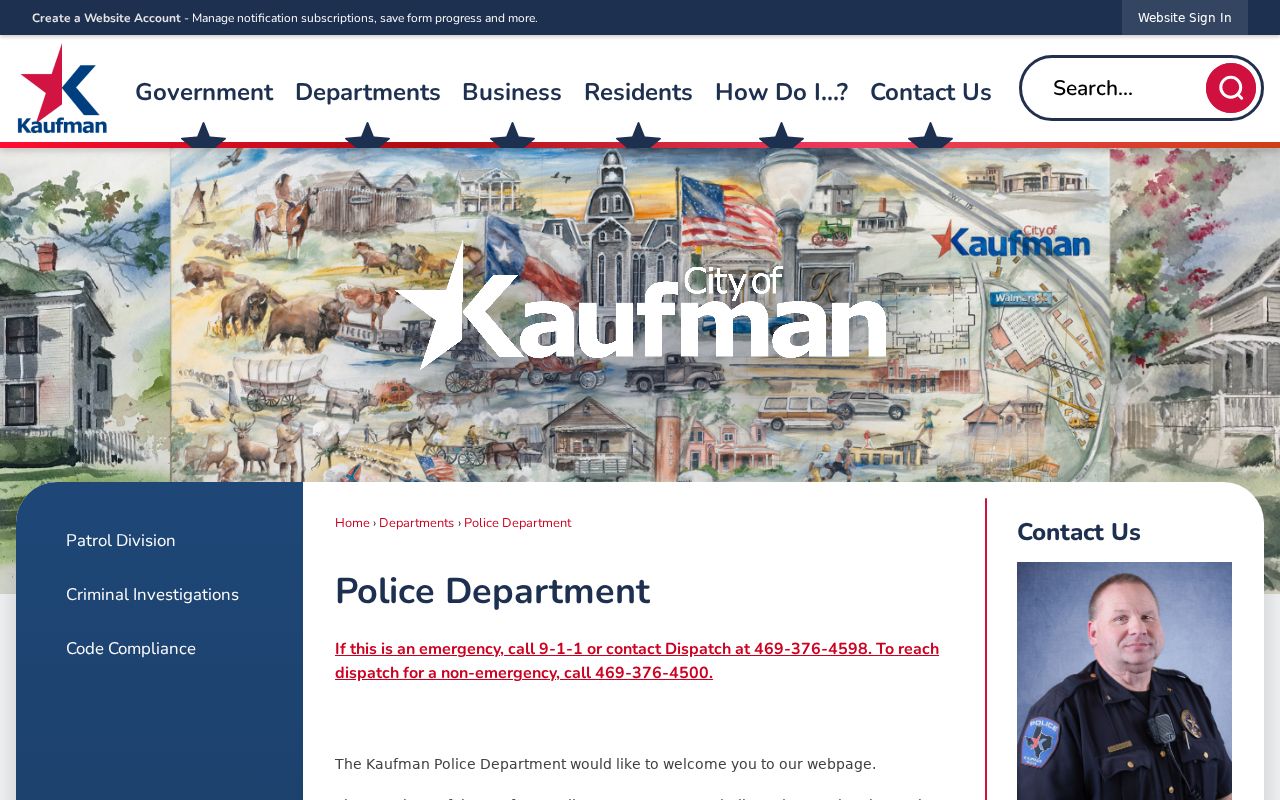Viewport: 1280px width, 800px height.
Task: Click the Website Sign In button
Action: (1185, 18)
